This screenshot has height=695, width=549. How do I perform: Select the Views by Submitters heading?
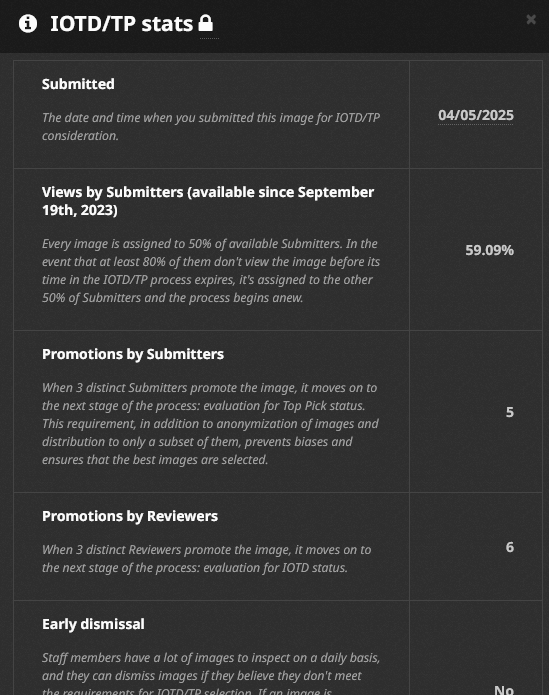tap(208, 201)
